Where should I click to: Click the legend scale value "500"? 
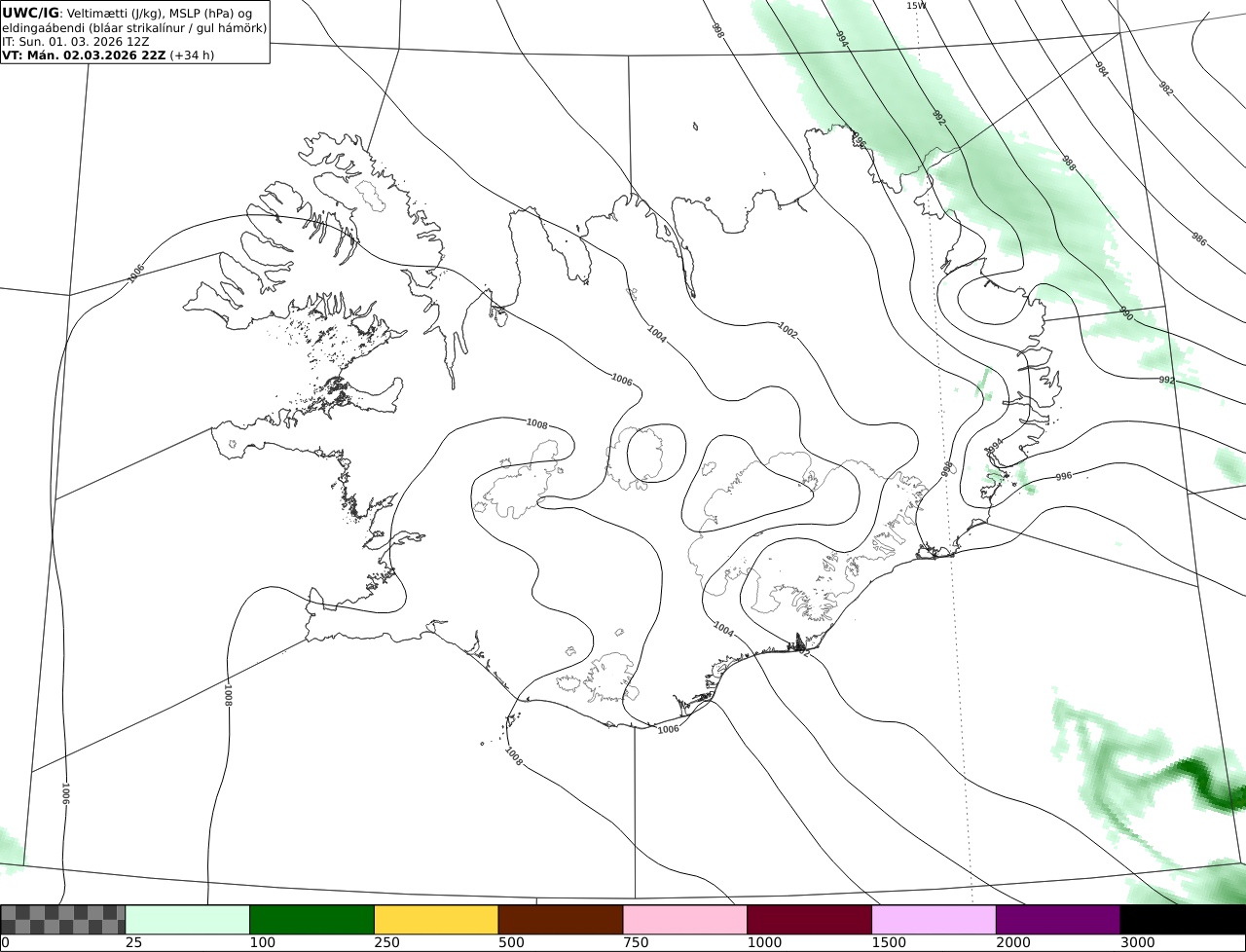(x=511, y=942)
